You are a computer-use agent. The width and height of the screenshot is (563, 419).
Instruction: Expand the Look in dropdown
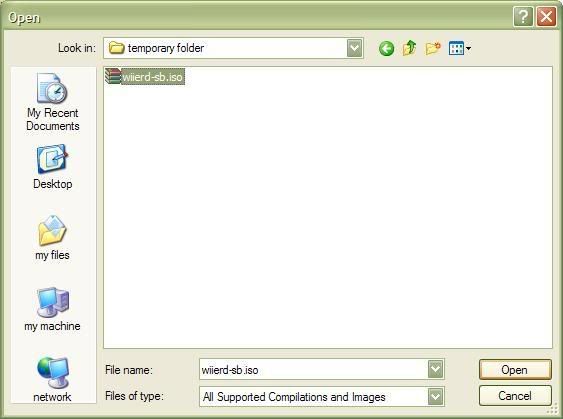pos(354,48)
